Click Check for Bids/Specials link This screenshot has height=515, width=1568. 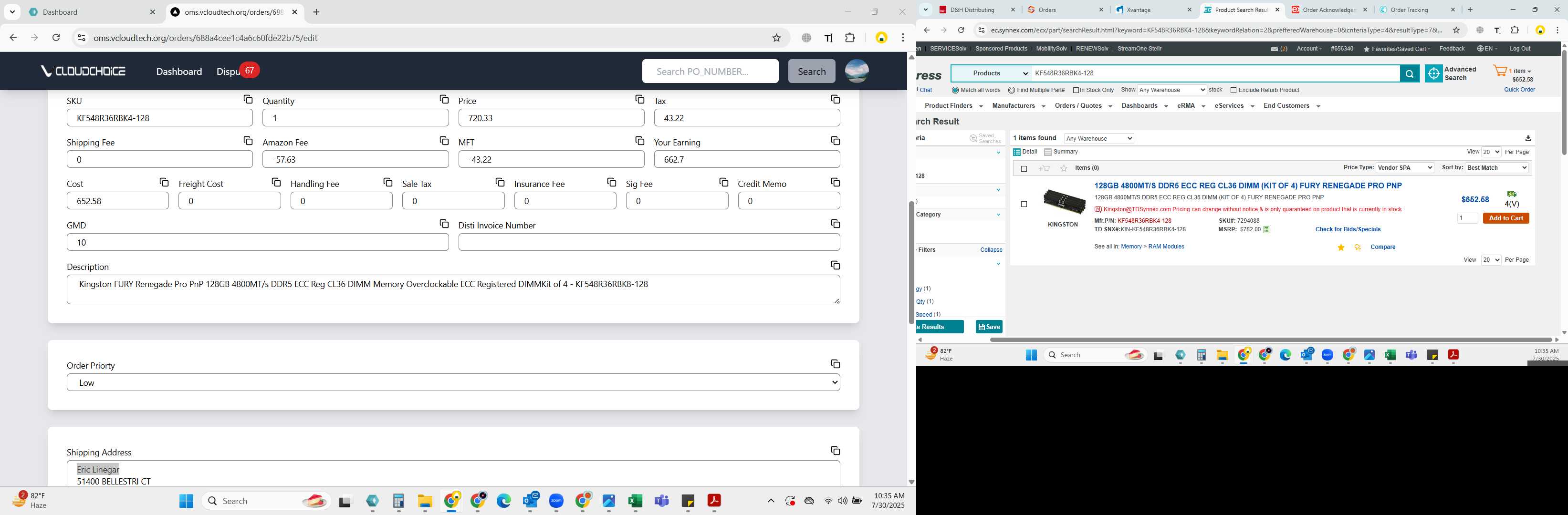pyautogui.click(x=1348, y=230)
